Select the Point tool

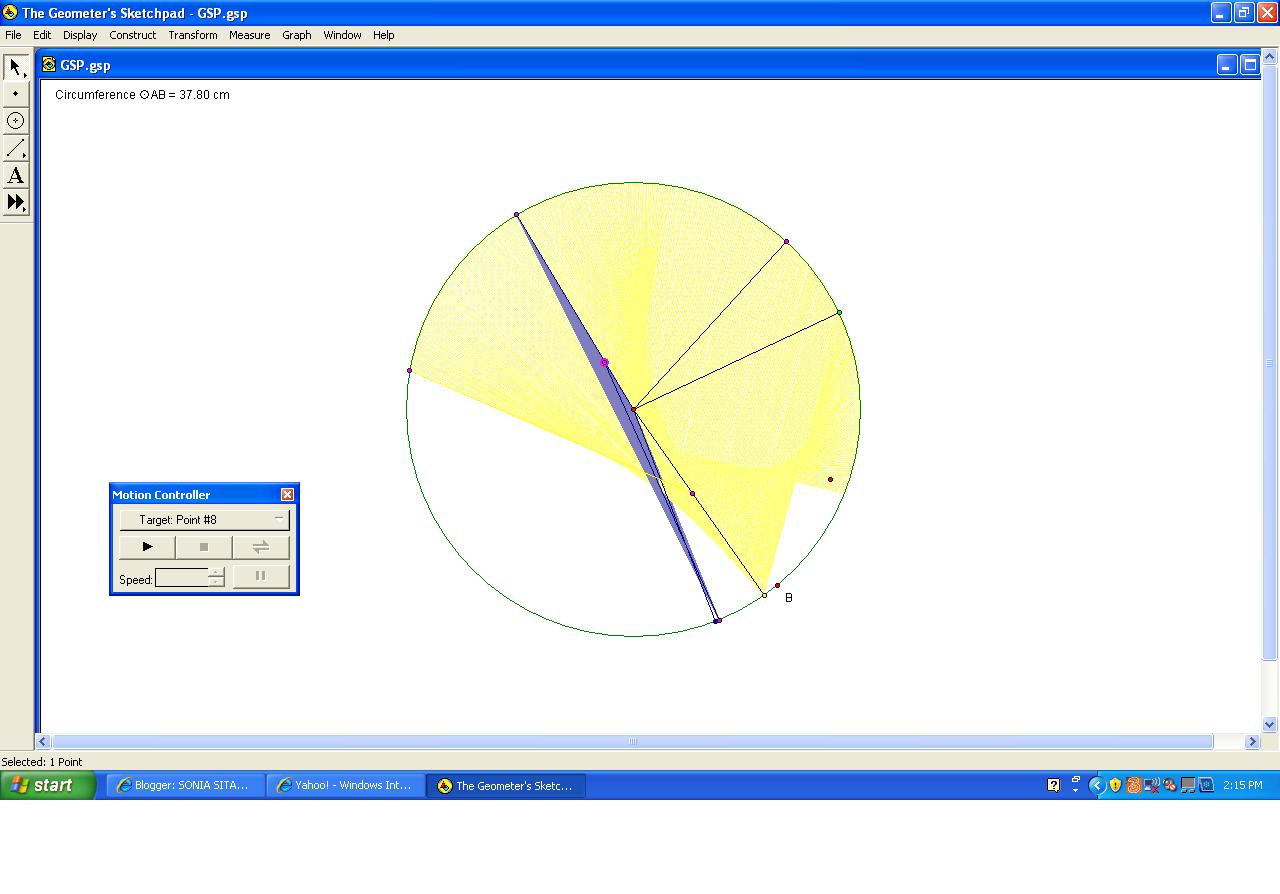click(x=15, y=94)
